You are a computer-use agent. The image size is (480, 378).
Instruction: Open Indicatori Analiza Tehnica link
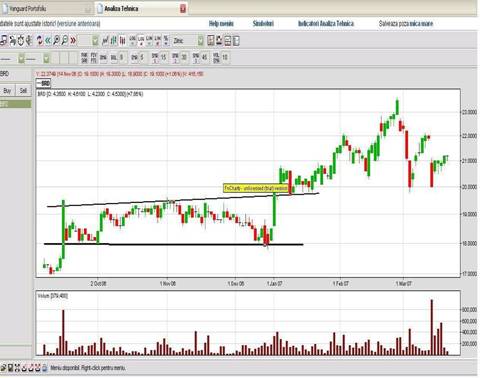point(326,23)
